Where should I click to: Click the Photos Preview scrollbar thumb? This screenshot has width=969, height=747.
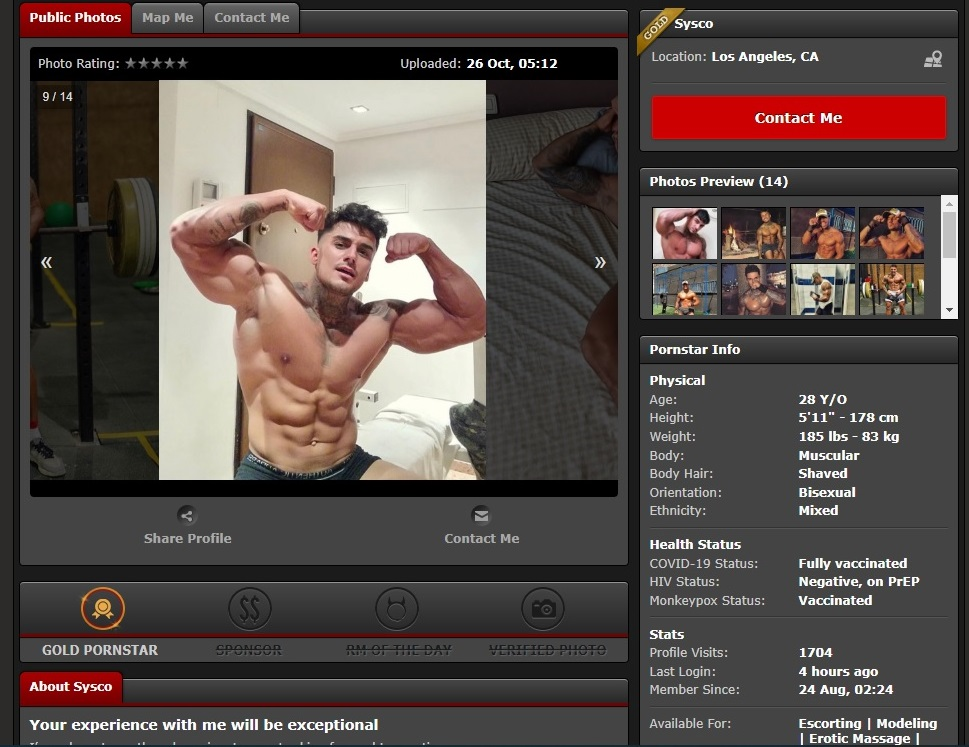click(949, 235)
